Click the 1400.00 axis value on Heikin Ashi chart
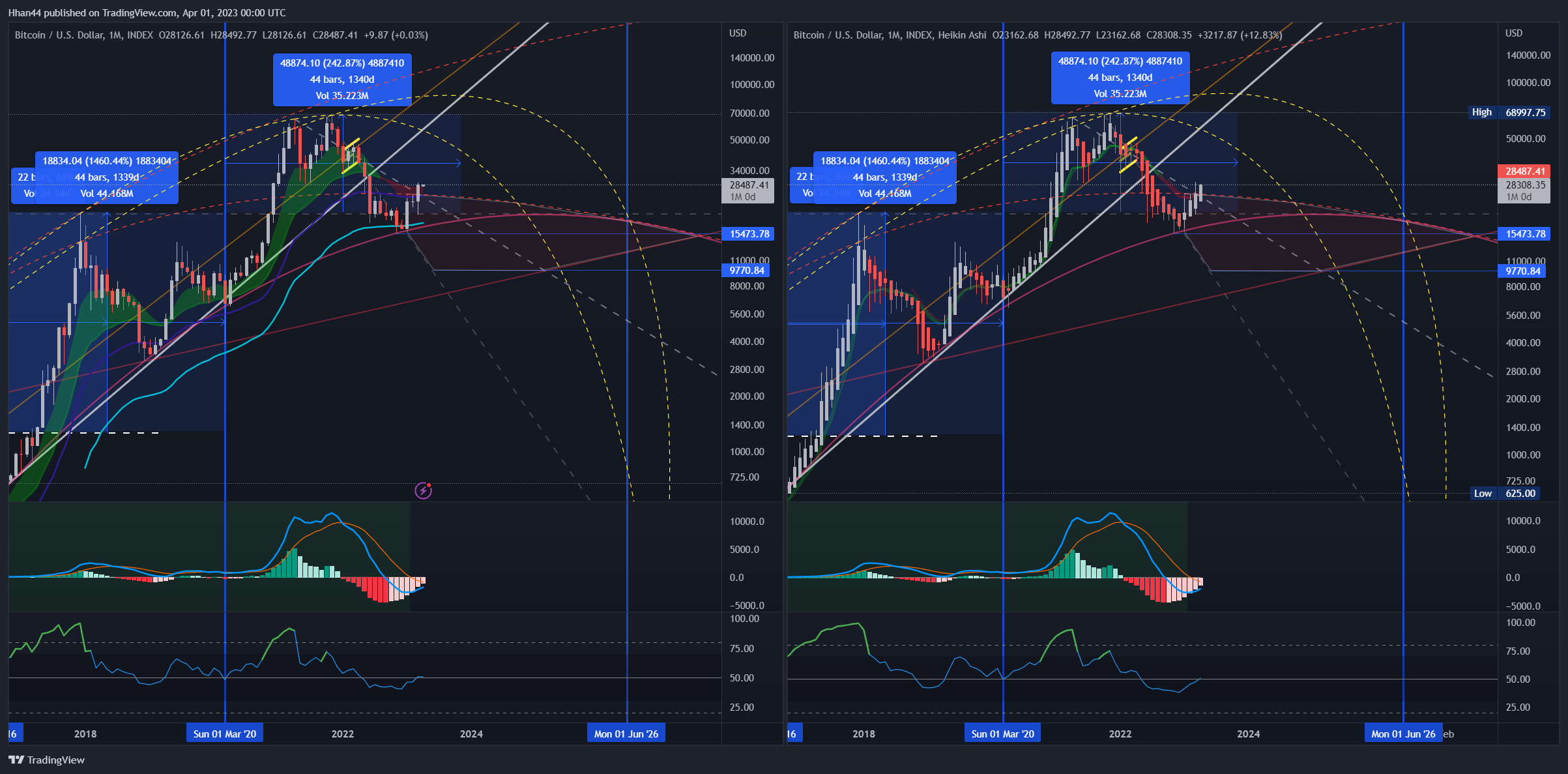The image size is (1568, 774). (x=1523, y=427)
